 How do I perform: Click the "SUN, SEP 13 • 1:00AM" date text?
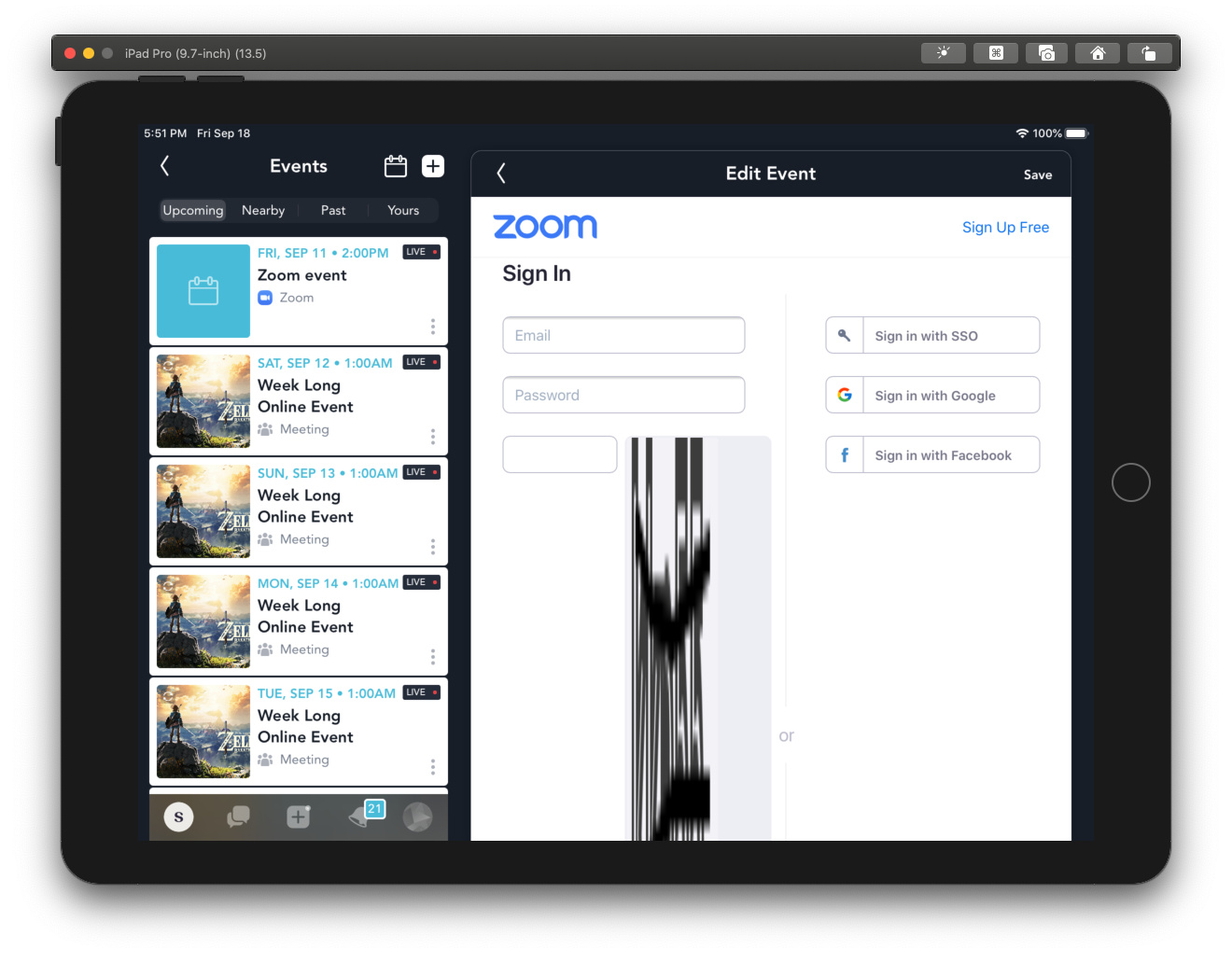pos(328,473)
